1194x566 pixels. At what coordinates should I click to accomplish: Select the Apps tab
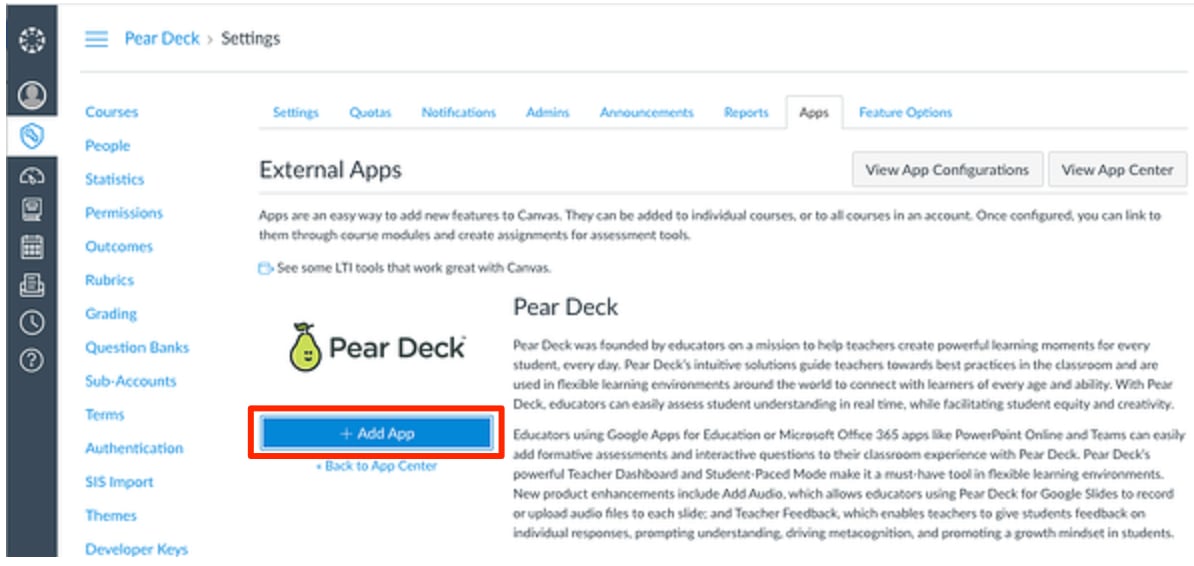click(x=814, y=113)
